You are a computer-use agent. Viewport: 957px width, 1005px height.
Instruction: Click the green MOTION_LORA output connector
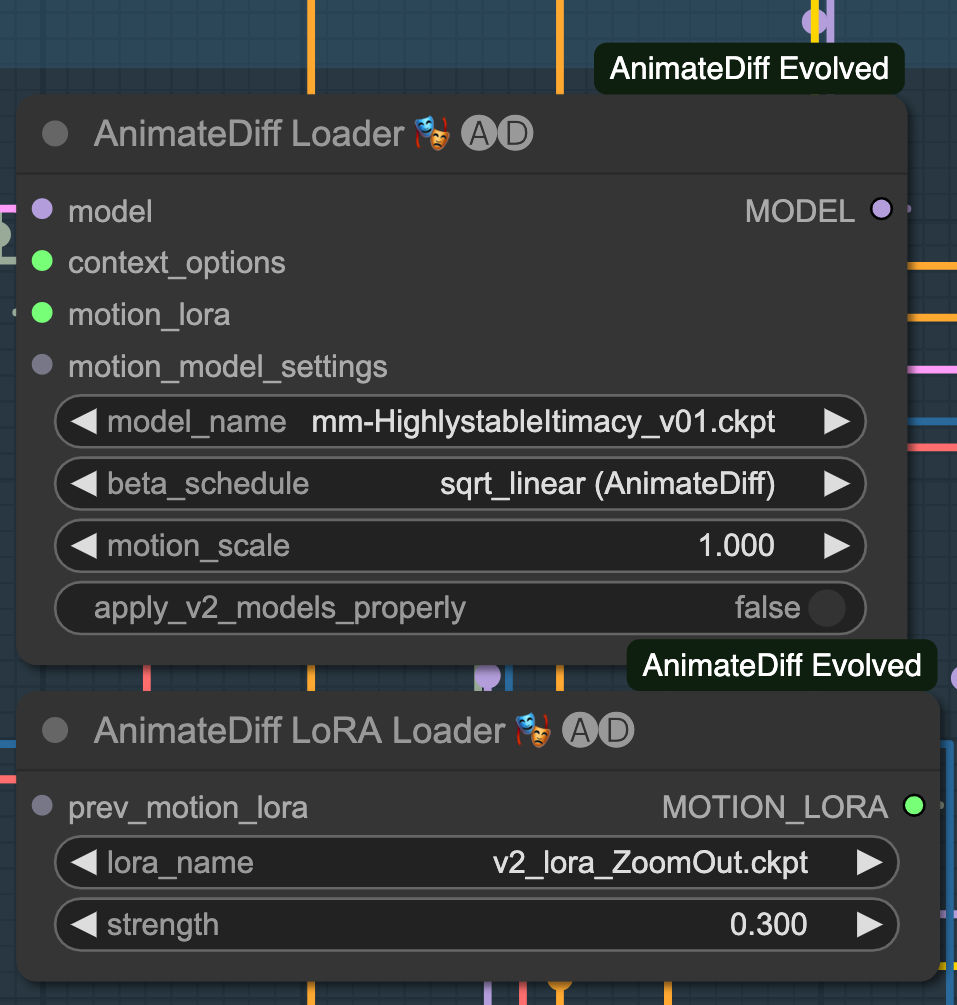click(x=914, y=806)
